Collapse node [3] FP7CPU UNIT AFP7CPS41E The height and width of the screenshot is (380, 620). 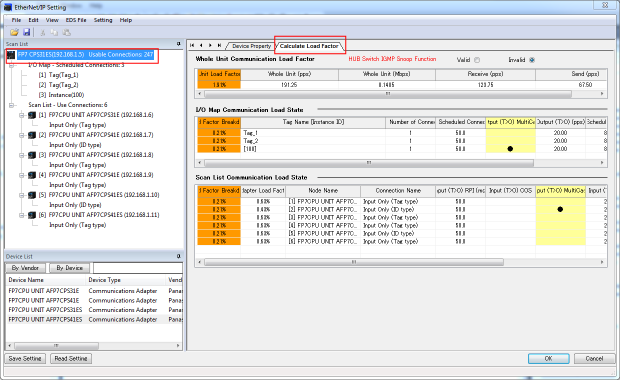coord(22,155)
